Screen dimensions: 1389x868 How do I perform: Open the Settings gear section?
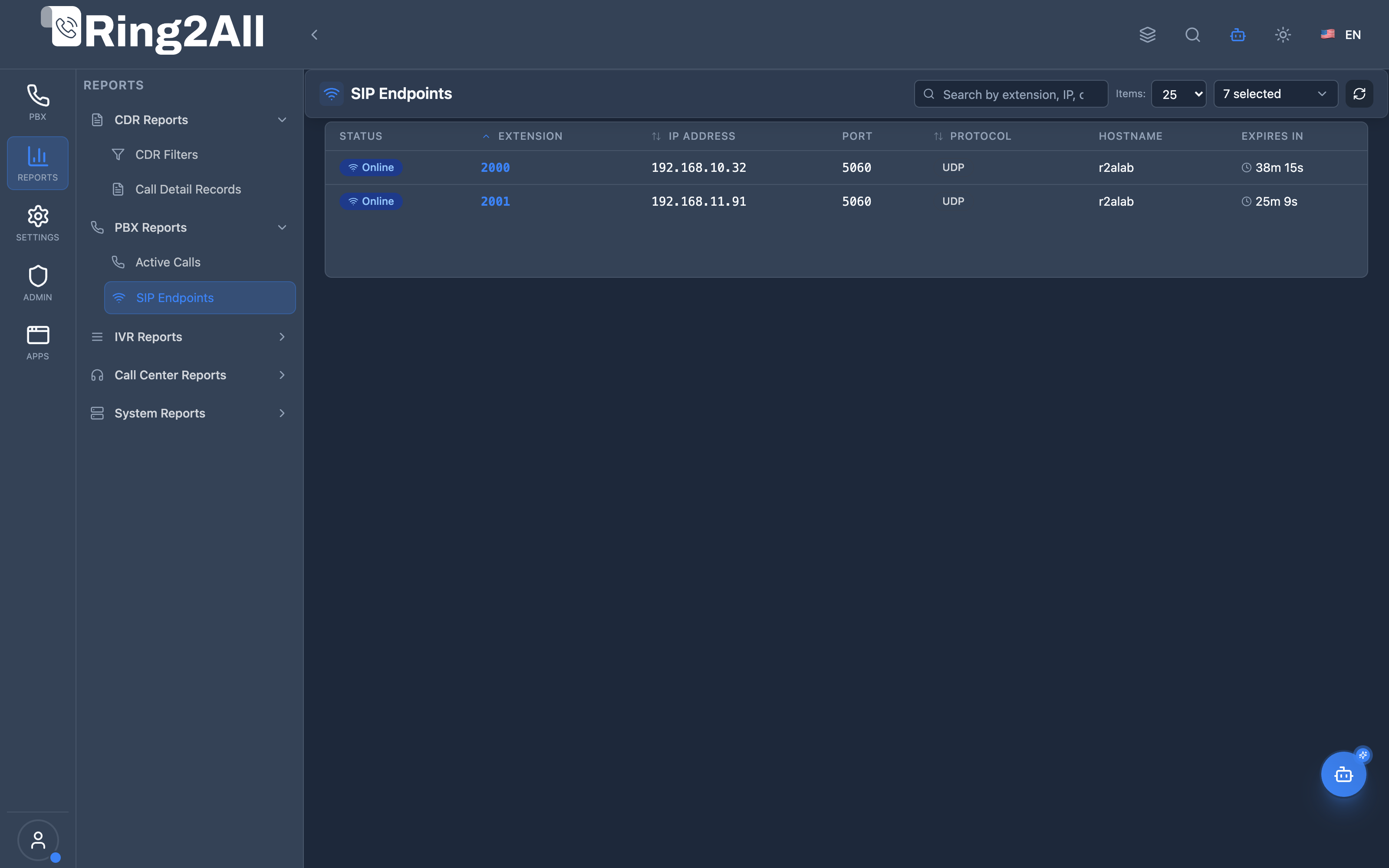pyautogui.click(x=37, y=224)
